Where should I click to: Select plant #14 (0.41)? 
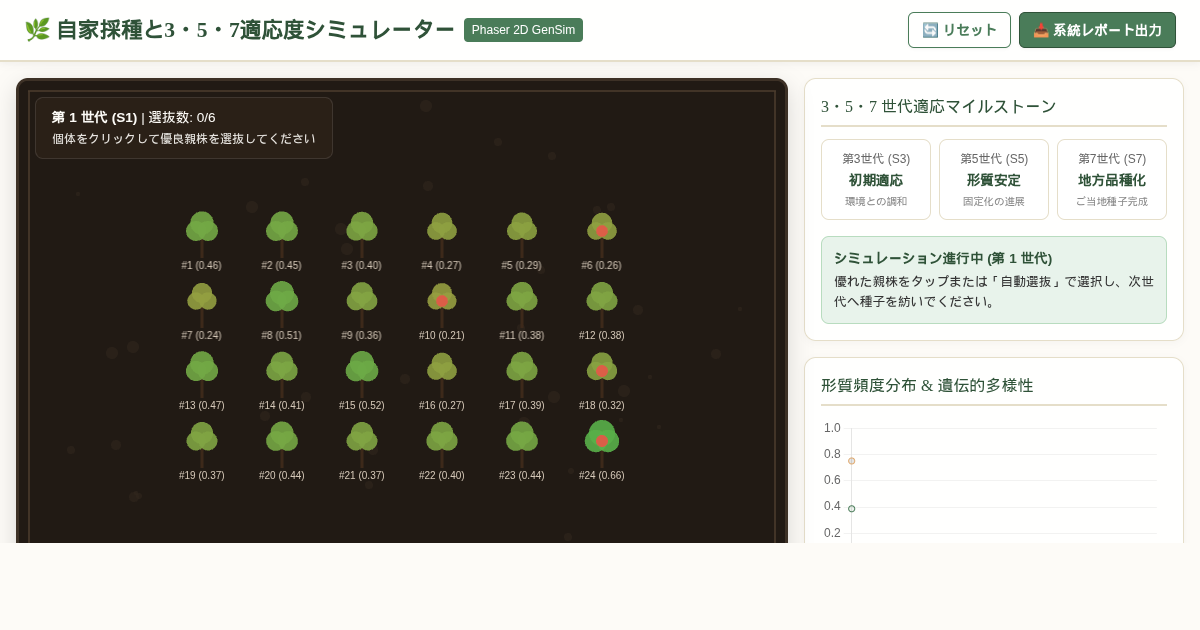point(282,376)
